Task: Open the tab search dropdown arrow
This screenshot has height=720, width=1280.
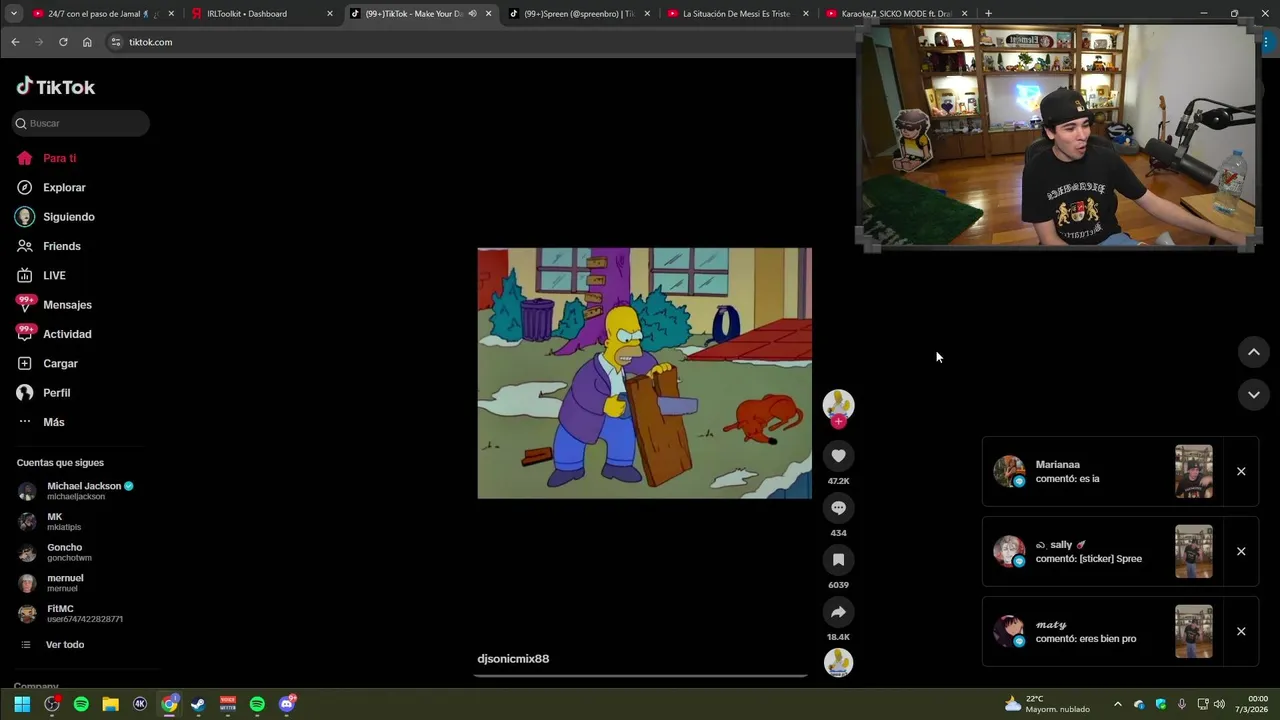Action: [x=12, y=14]
